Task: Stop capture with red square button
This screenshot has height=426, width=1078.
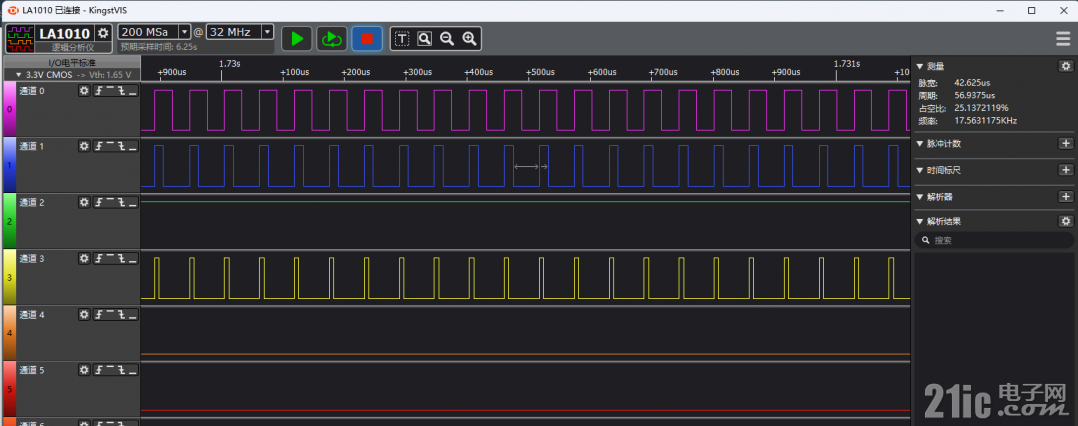Action: 367,38
